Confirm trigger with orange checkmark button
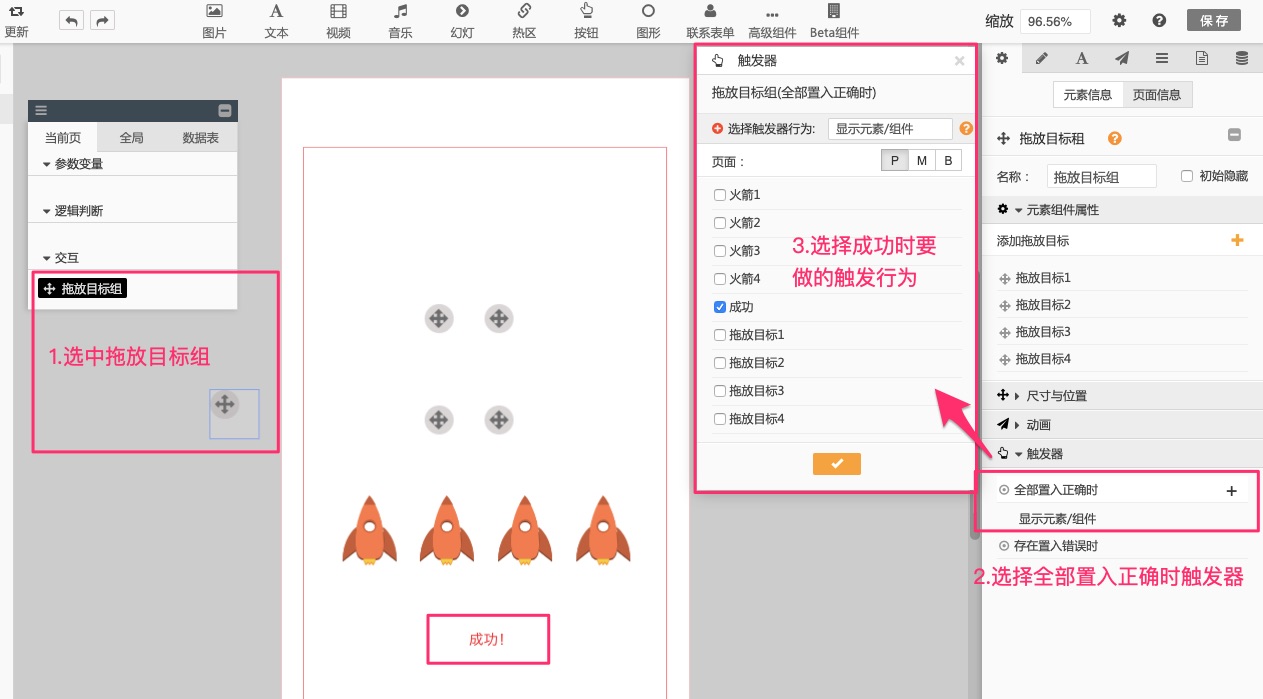1263x699 pixels. click(x=836, y=463)
